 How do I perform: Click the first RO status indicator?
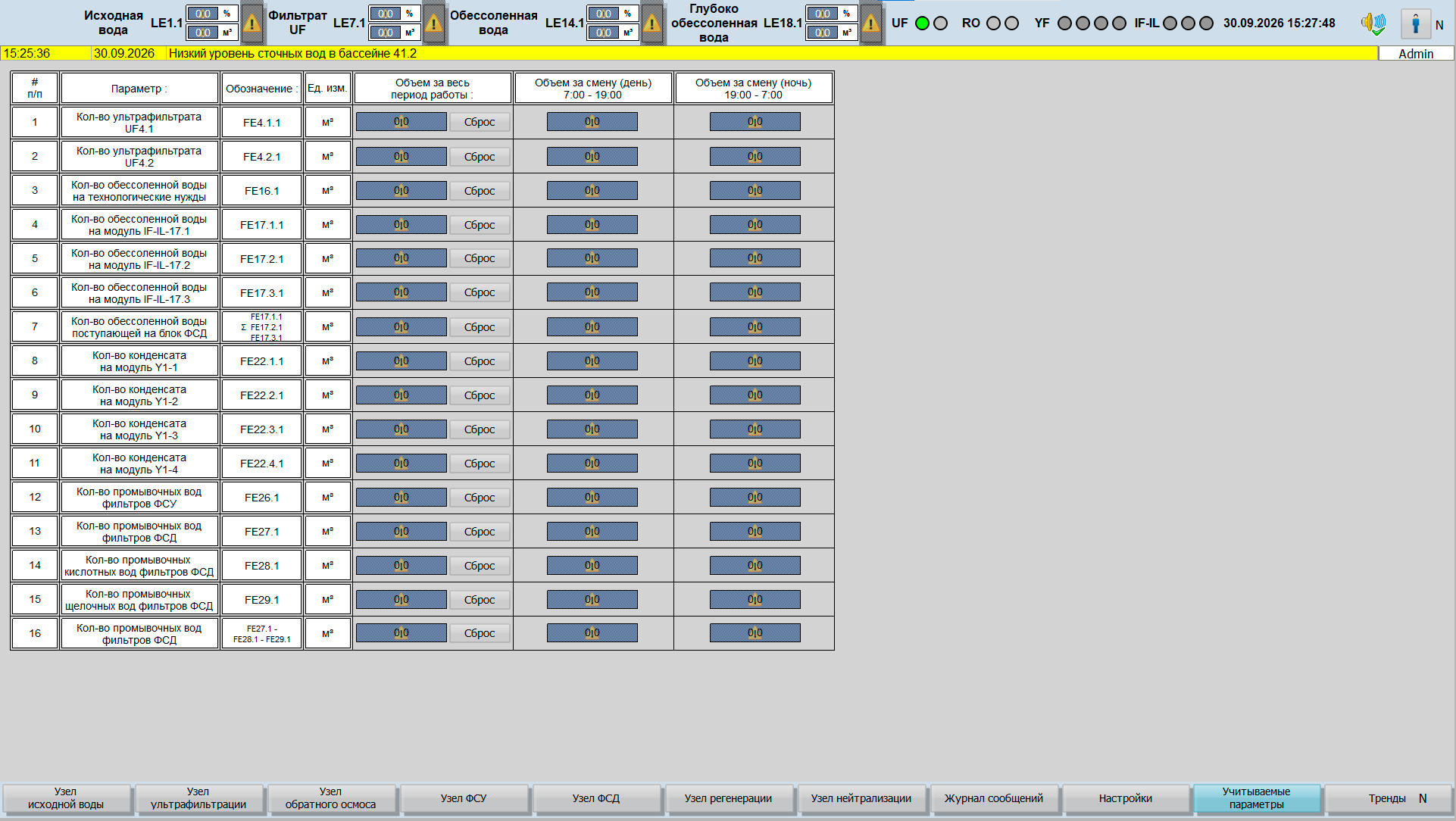click(993, 23)
